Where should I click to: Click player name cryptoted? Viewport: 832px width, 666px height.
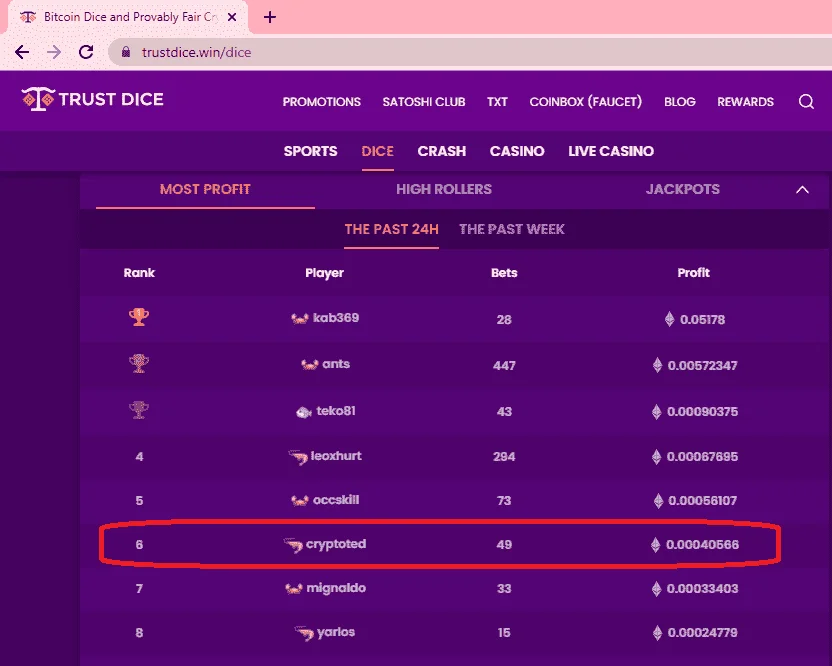coord(336,544)
